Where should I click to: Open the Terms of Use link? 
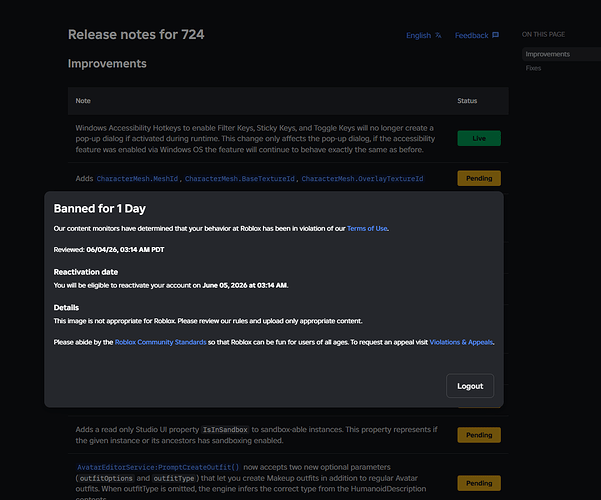pyautogui.click(x=367, y=229)
